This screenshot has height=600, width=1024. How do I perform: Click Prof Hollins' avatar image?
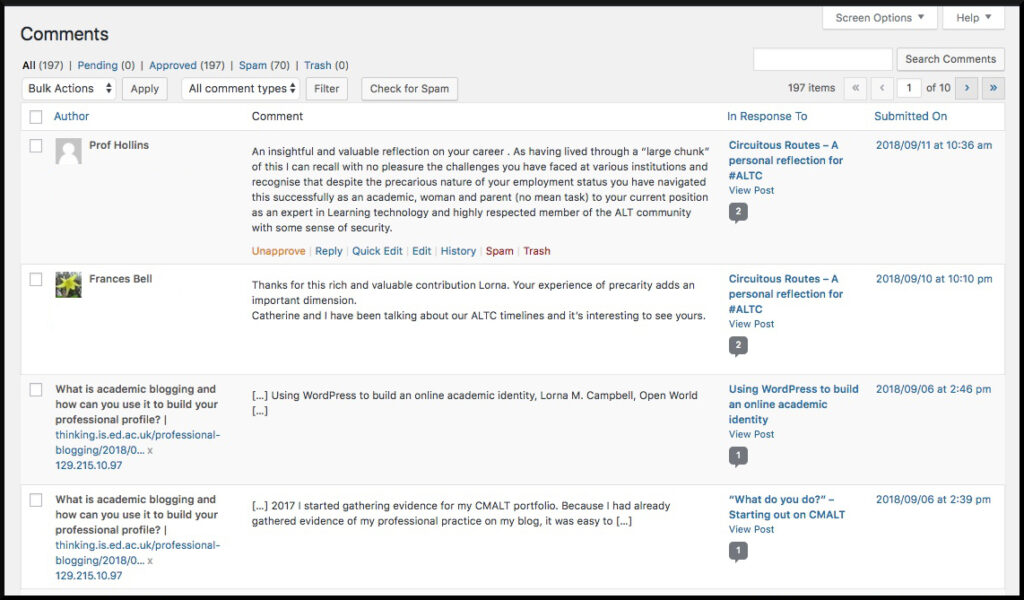pos(68,151)
